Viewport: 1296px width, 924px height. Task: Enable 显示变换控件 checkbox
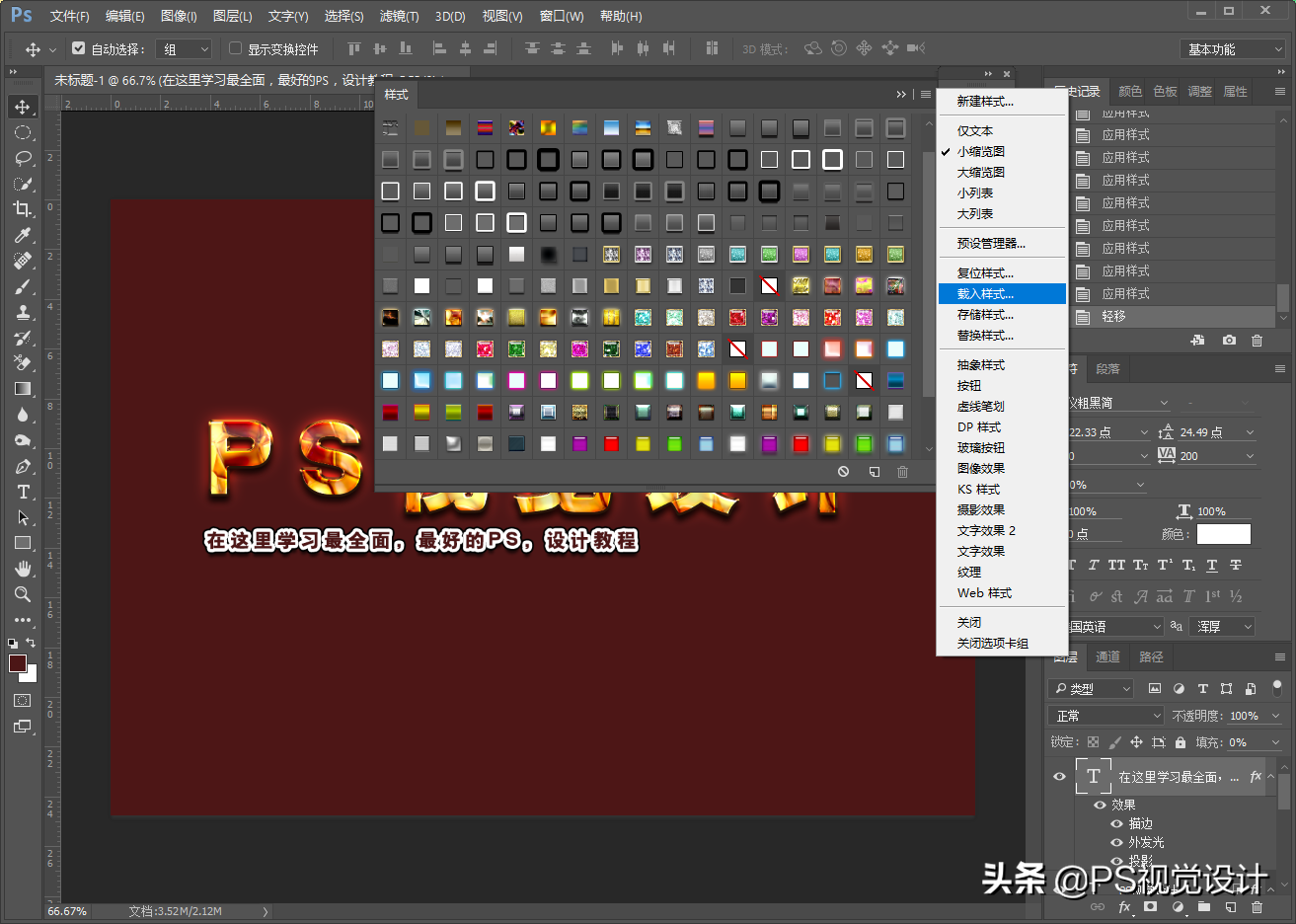(235, 48)
